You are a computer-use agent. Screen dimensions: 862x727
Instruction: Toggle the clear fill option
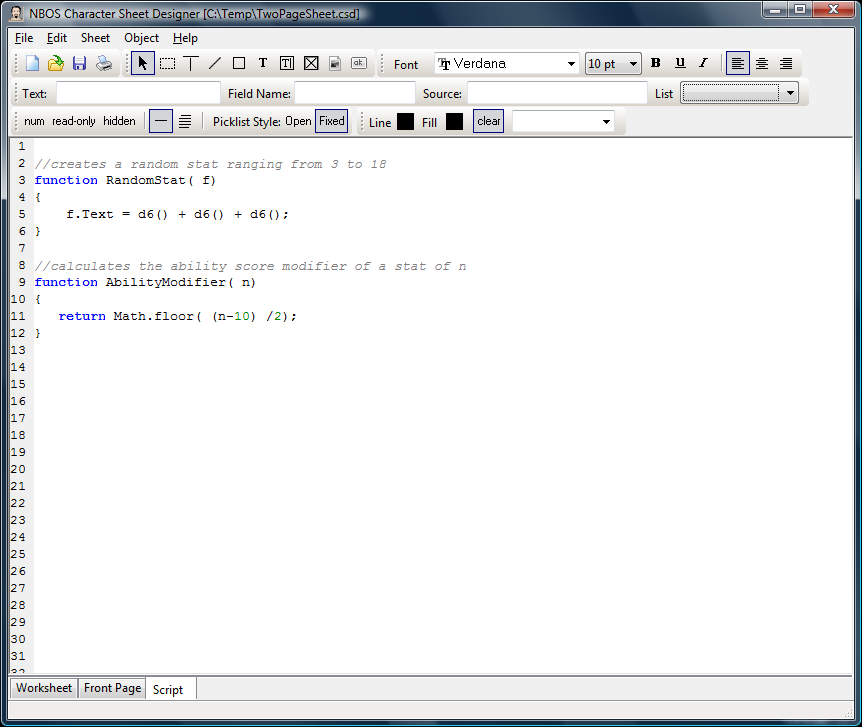489,122
